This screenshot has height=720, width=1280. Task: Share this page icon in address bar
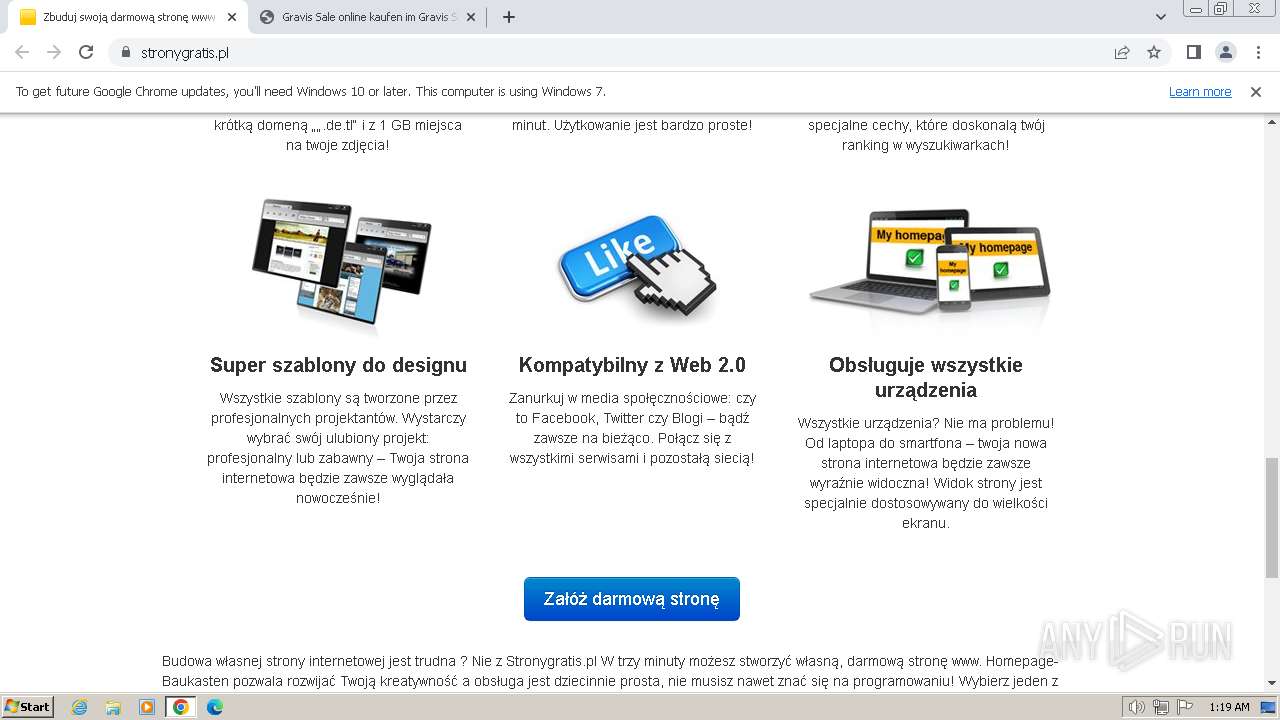click(1122, 52)
